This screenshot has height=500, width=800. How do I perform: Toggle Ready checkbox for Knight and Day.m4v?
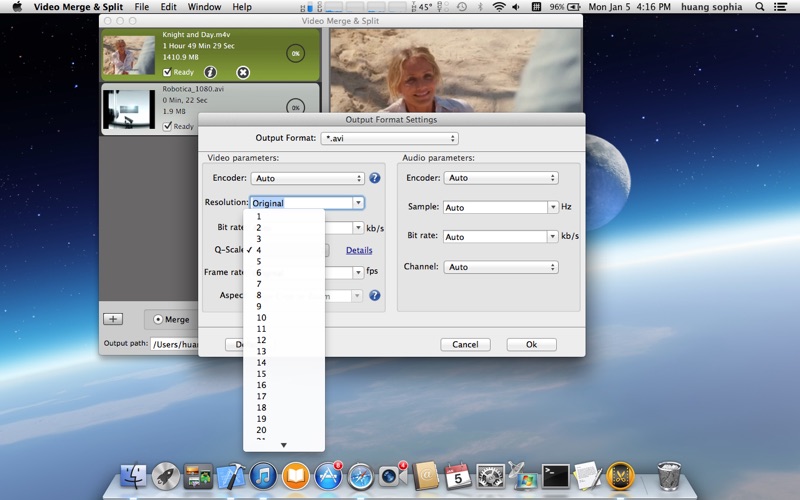point(167,72)
